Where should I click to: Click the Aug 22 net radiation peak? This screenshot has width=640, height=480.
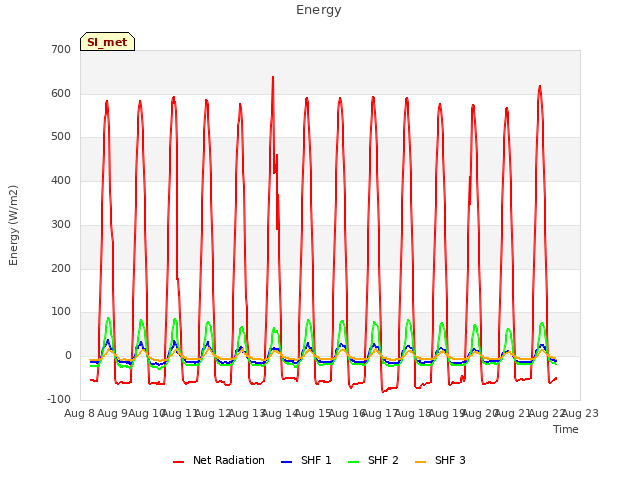click(x=540, y=86)
